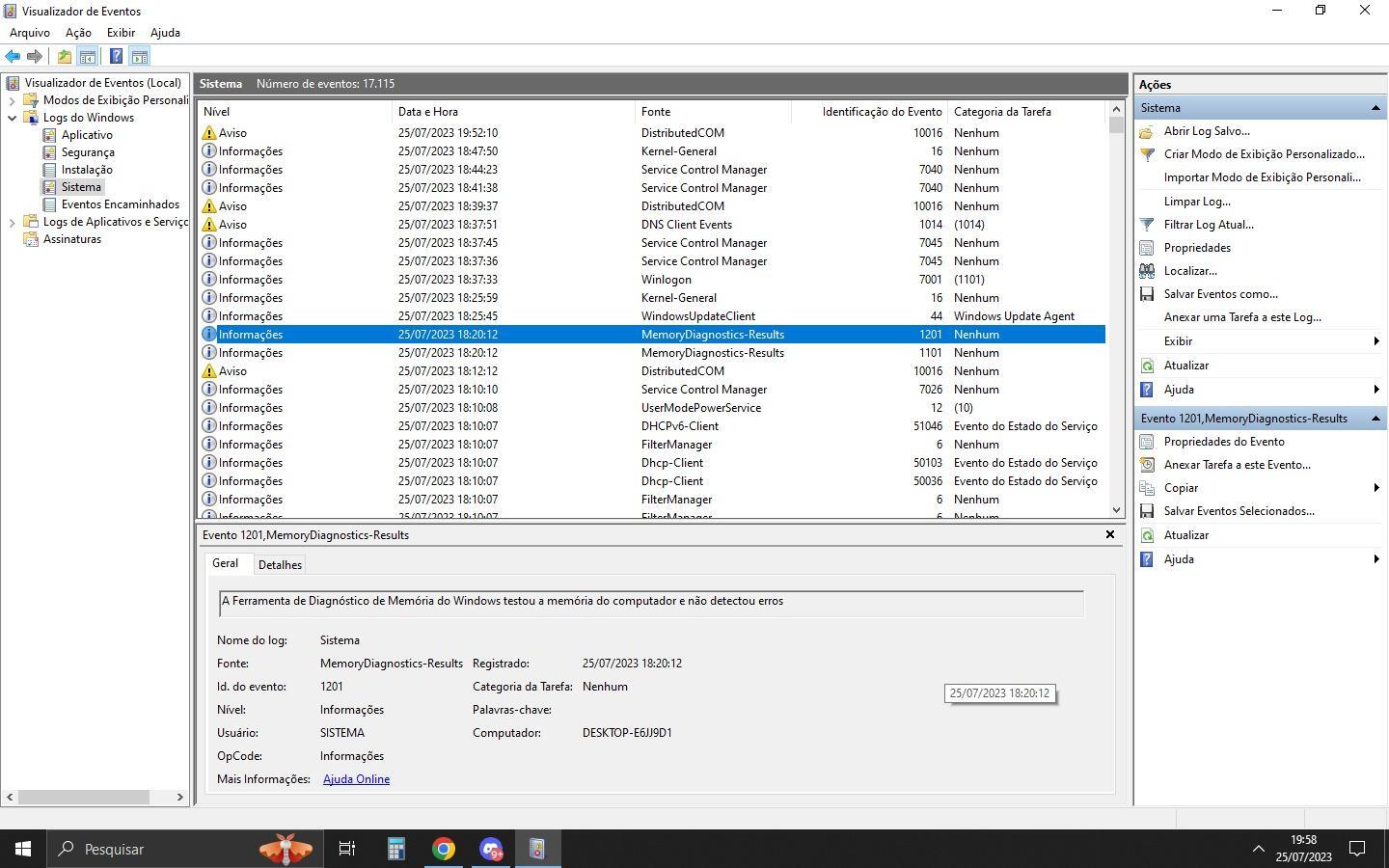Open the Ação menu

[78, 33]
